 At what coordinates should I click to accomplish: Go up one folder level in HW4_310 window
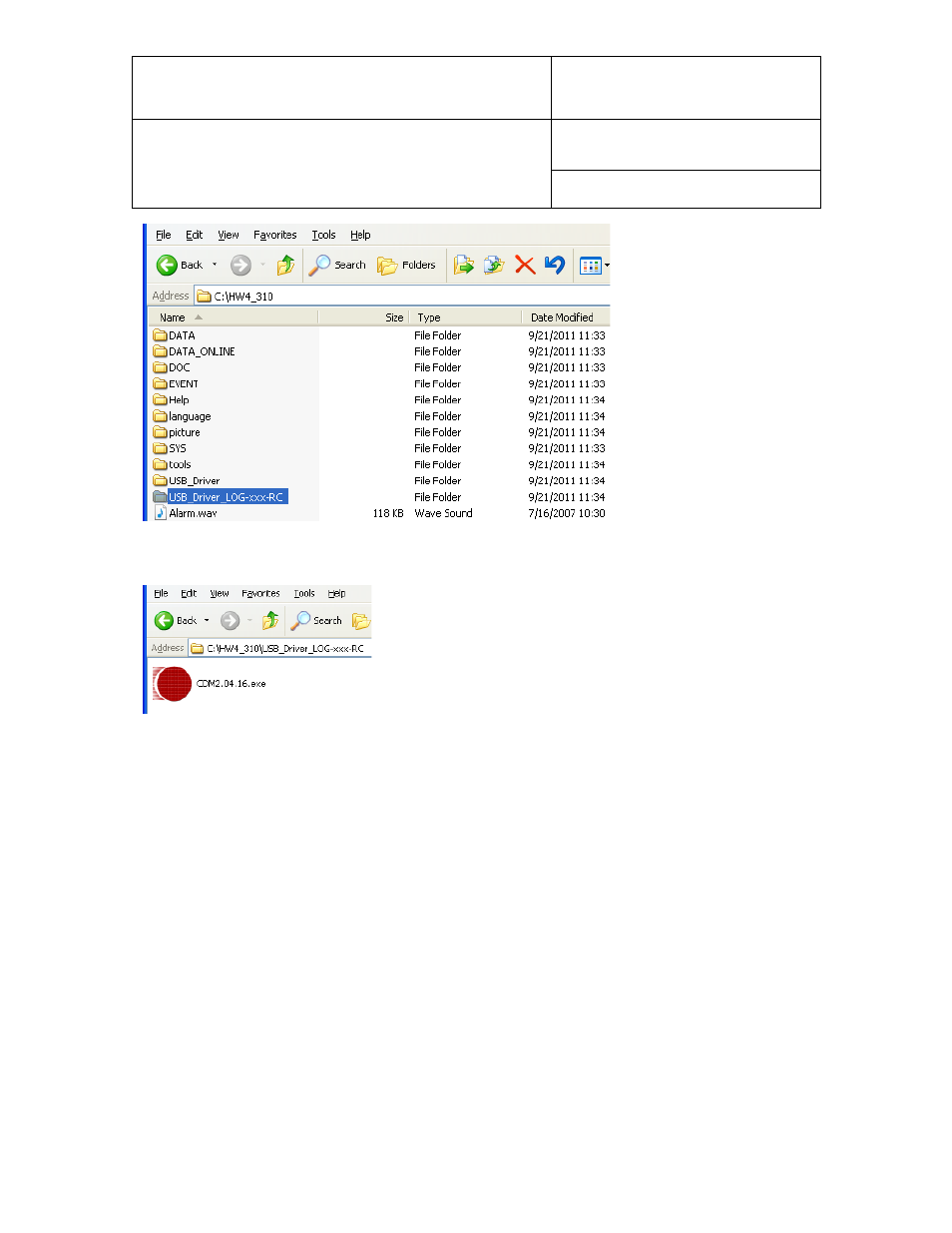point(286,266)
